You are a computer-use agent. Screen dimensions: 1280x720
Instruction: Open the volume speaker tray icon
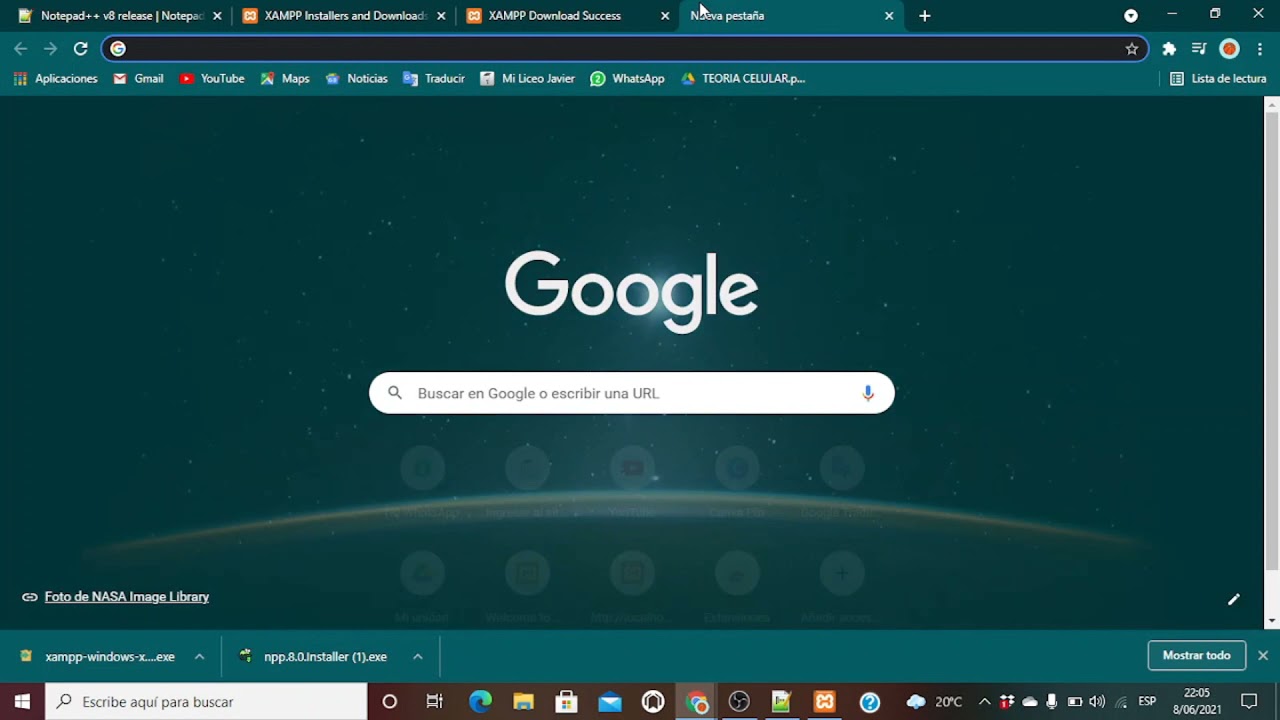(1097, 702)
